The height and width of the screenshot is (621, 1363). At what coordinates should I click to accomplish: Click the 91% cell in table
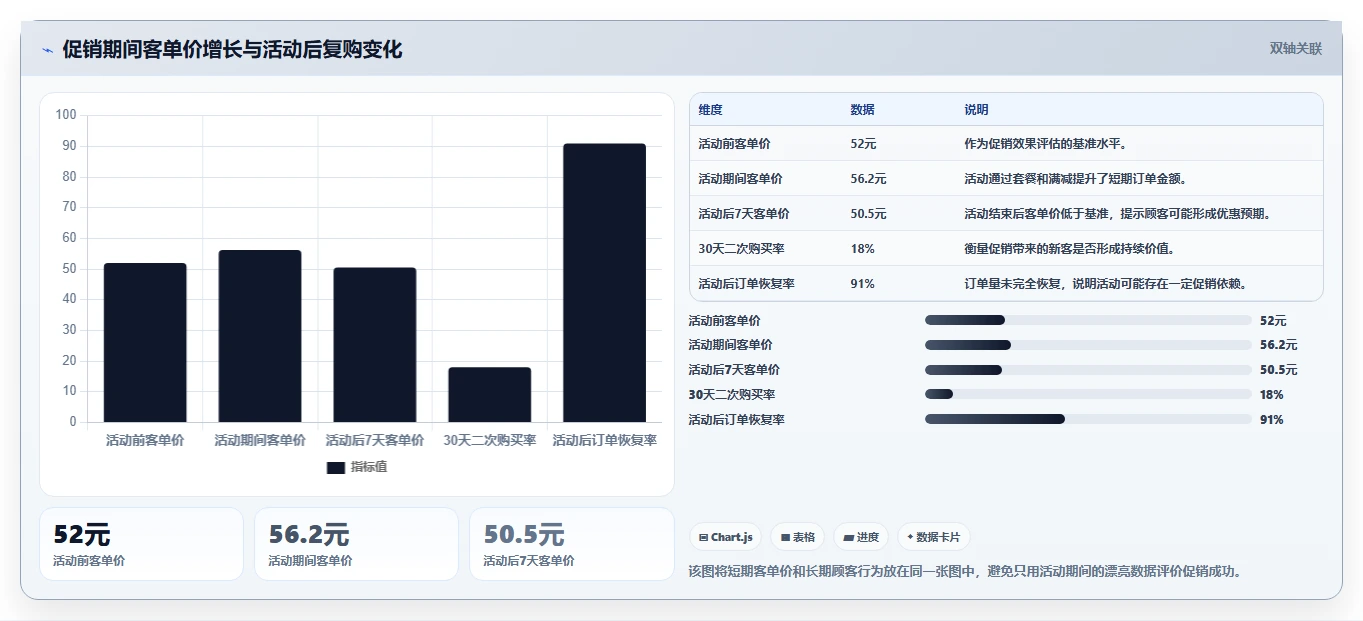862,284
